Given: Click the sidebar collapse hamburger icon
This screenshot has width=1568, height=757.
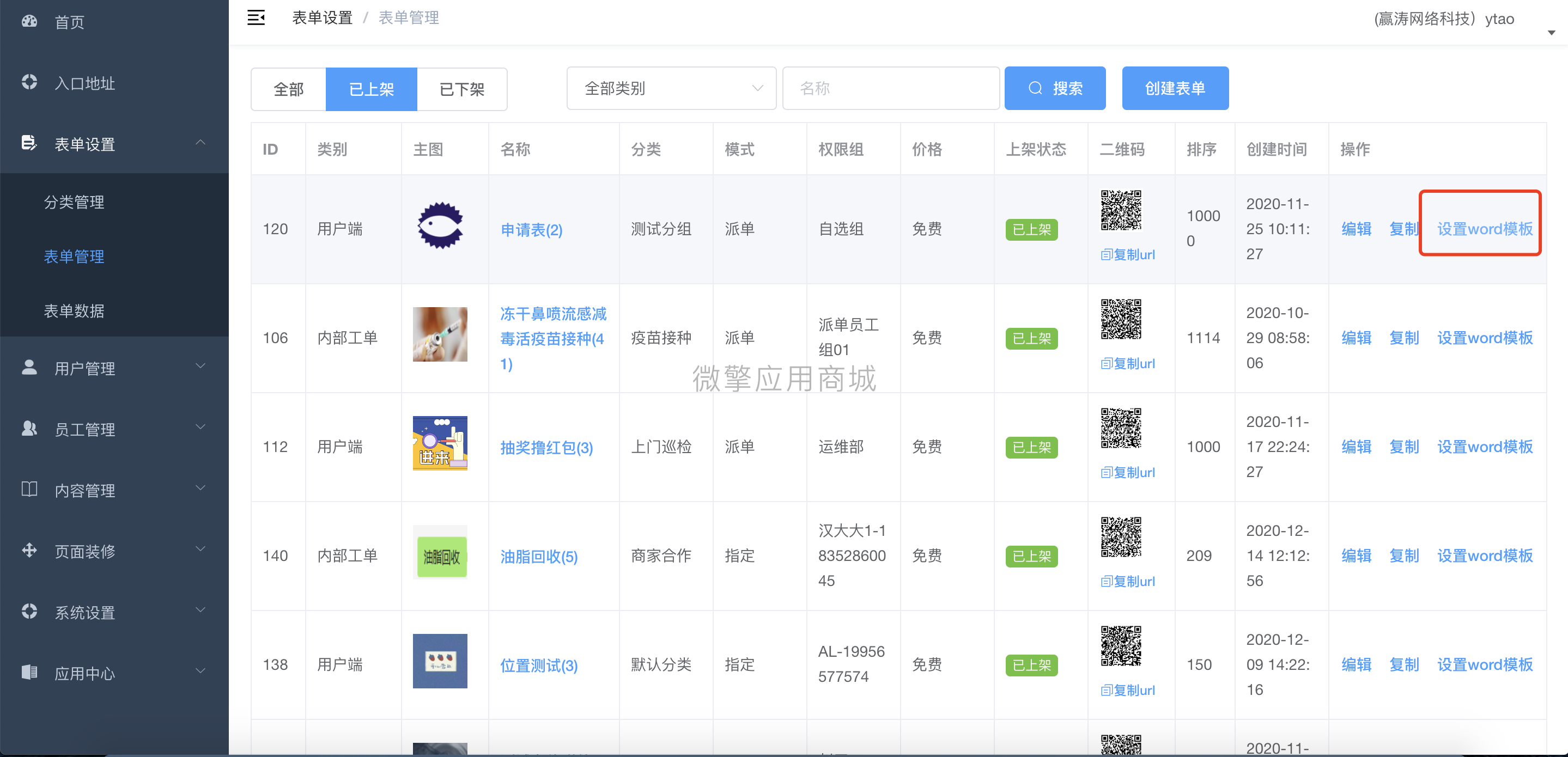Looking at the screenshot, I should pos(256,17).
